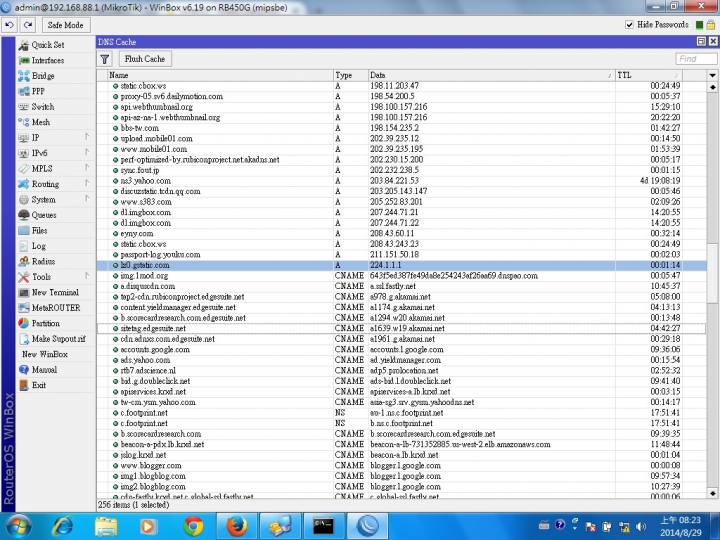Click the MetaROUTER icon
Viewport: 720px width, 540px height.
coord(23,308)
